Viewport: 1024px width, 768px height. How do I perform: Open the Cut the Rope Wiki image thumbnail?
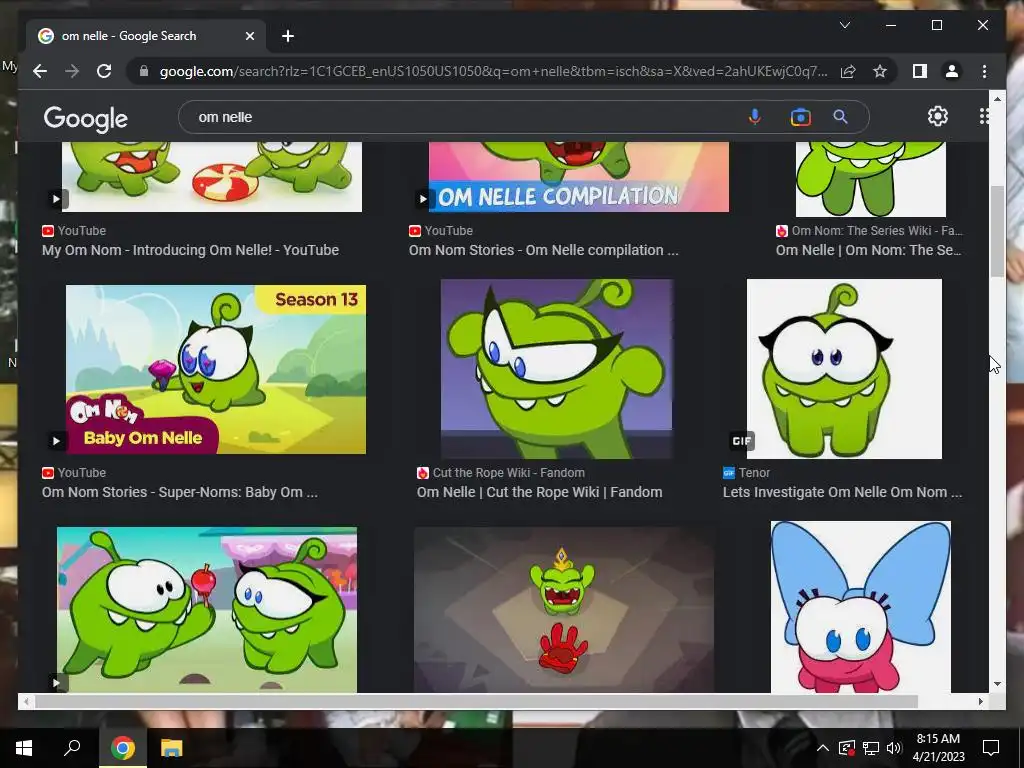556,368
